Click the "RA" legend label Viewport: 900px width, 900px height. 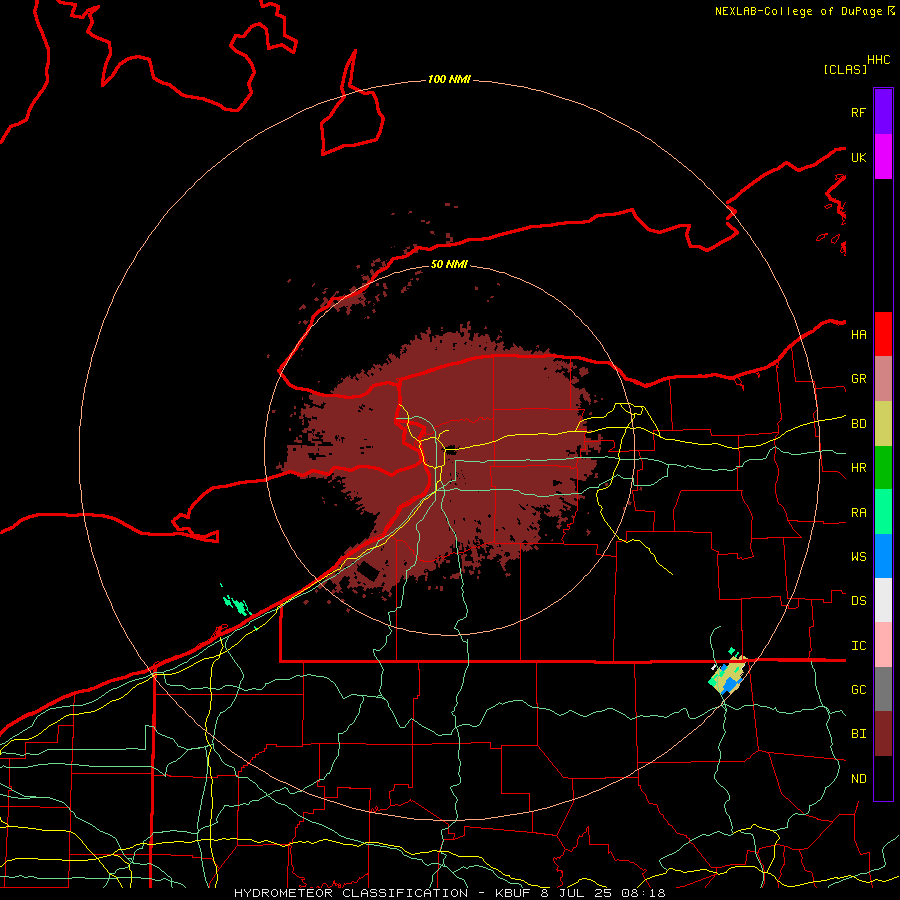coord(858,513)
